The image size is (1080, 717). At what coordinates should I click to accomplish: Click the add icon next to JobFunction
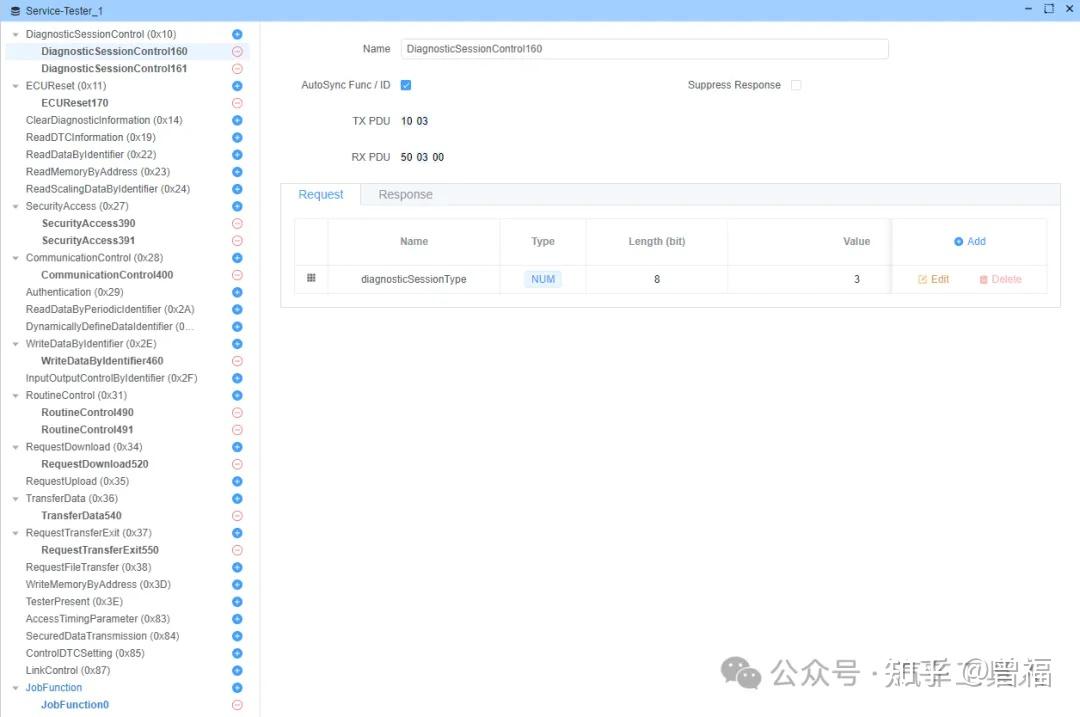[237, 687]
